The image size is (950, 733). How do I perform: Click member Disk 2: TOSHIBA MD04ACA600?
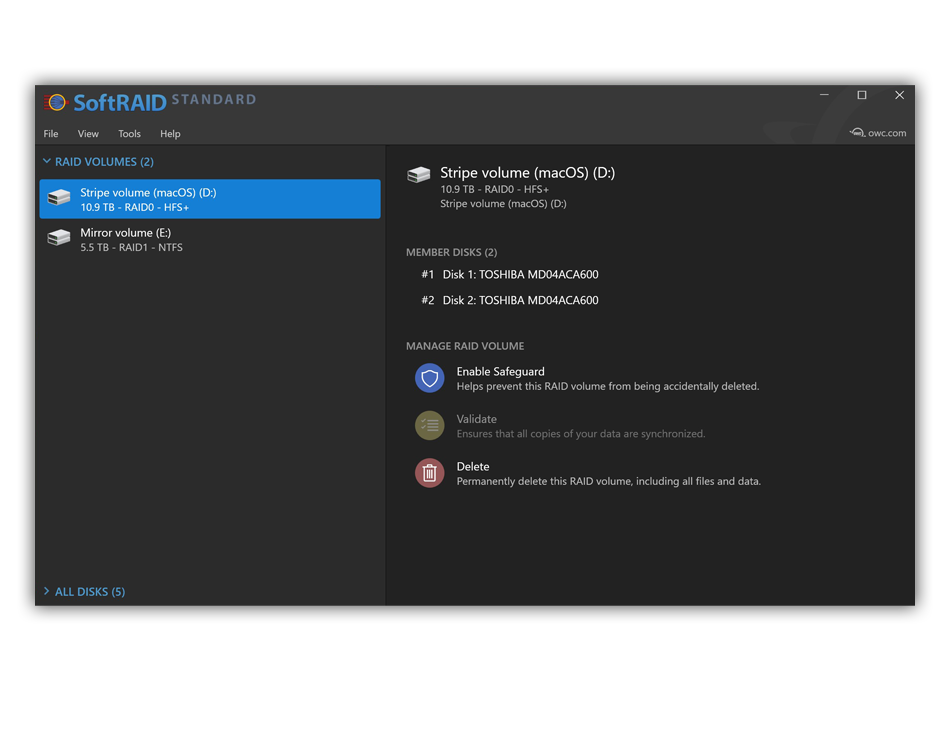point(520,300)
